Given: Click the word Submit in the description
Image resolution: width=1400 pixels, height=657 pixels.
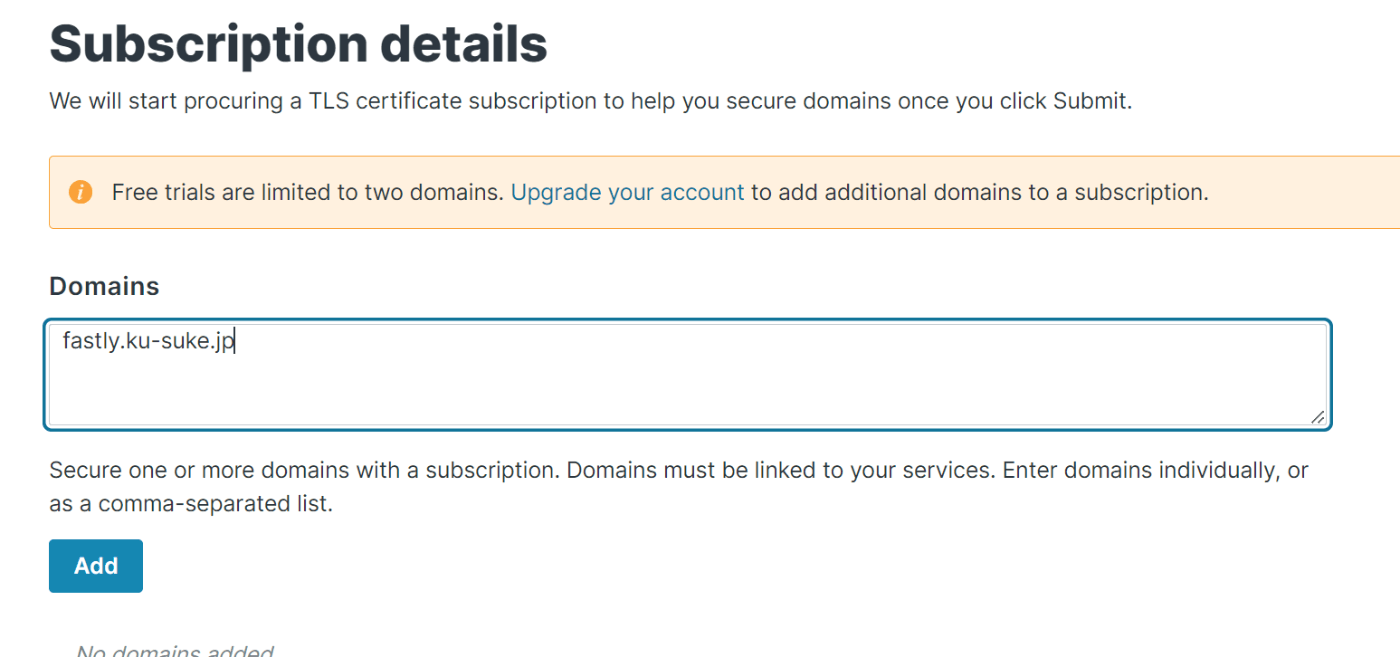Looking at the screenshot, I should point(1089,101).
